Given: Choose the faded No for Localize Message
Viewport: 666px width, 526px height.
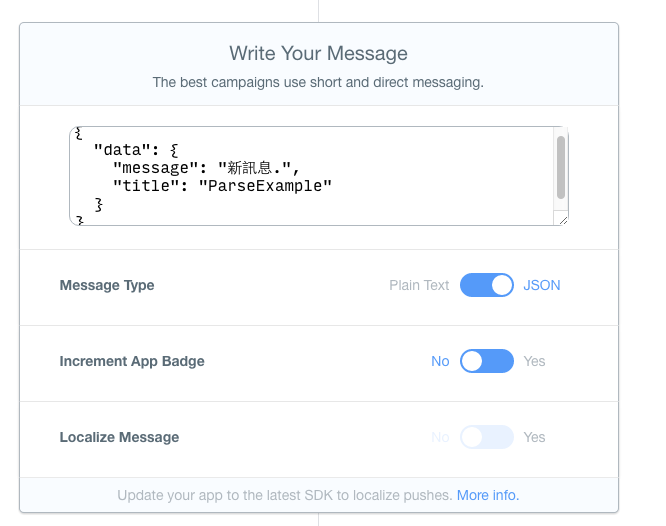Looking at the screenshot, I should [x=440, y=437].
